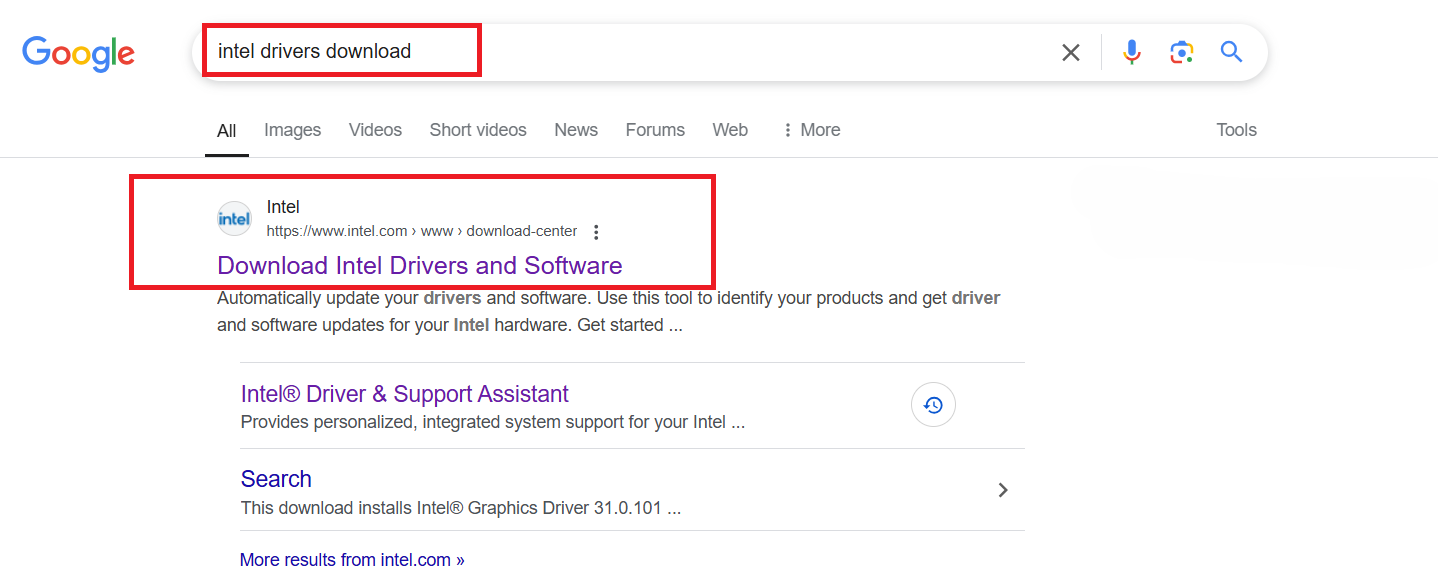Open the More search filters dropdown

(x=811, y=130)
